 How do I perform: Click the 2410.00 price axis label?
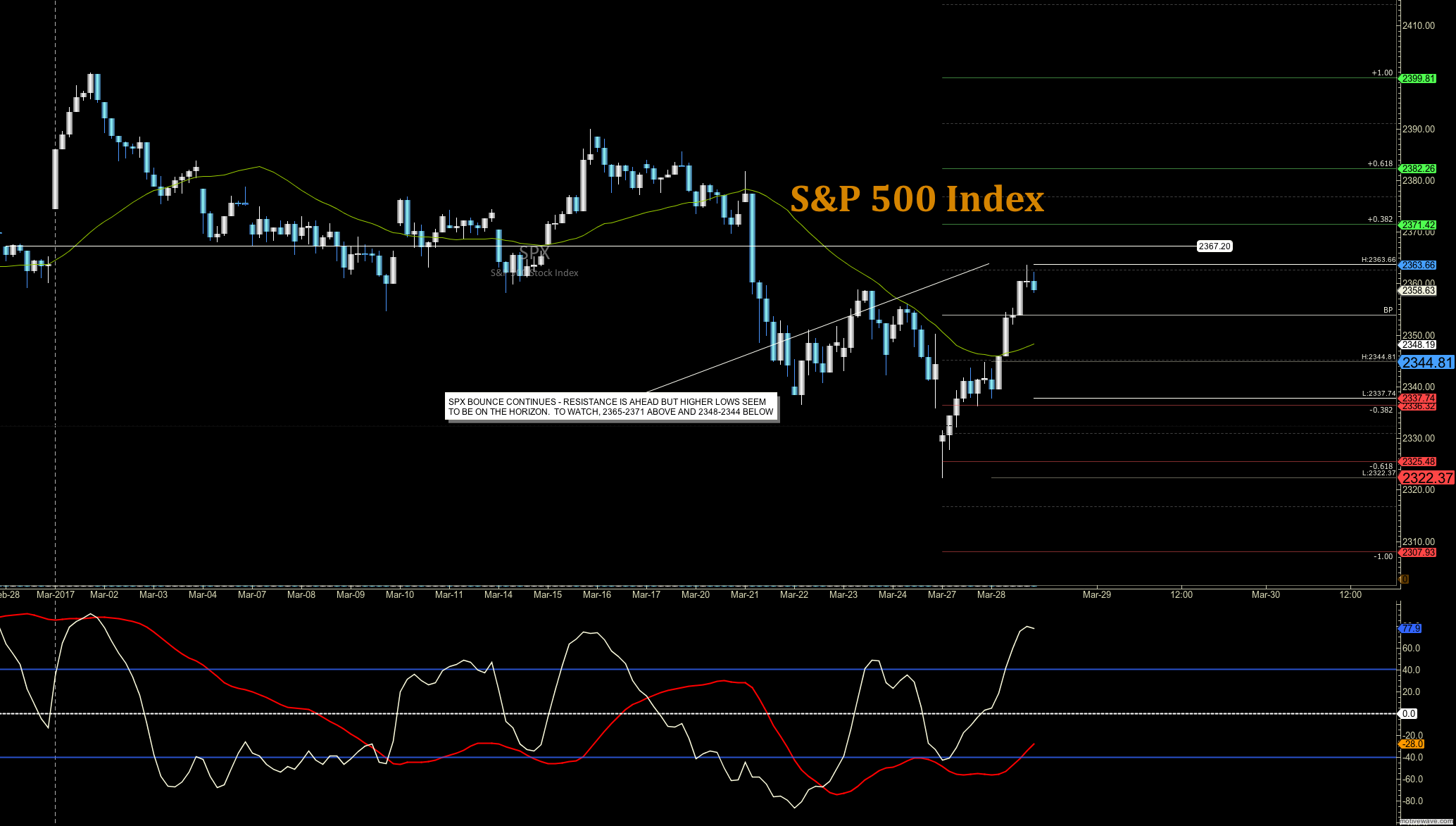pos(1419,25)
